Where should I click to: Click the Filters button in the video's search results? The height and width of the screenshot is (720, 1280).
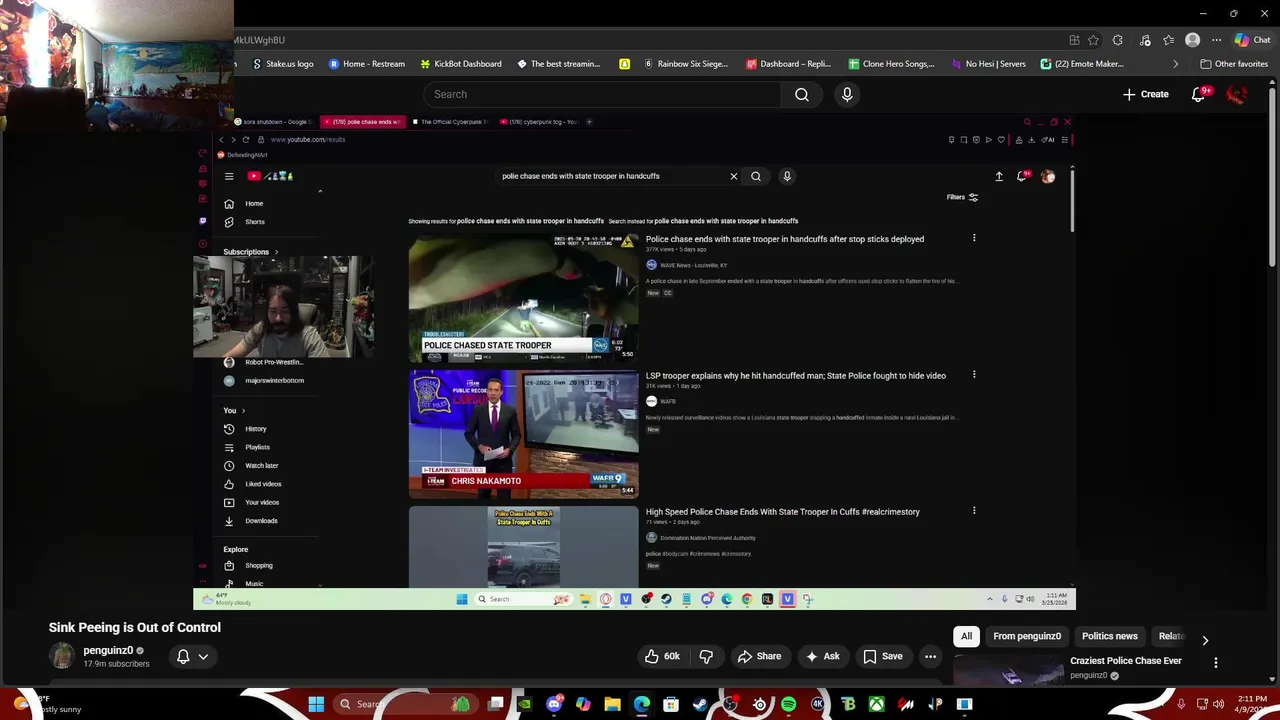tap(962, 197)
